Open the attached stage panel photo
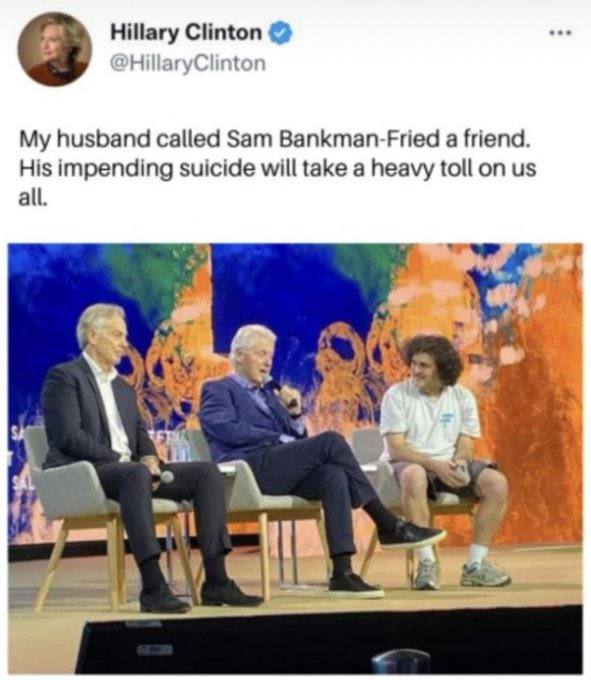Image resolution: width=591 pixels, height=680 pixels. (x=295, y=459)
